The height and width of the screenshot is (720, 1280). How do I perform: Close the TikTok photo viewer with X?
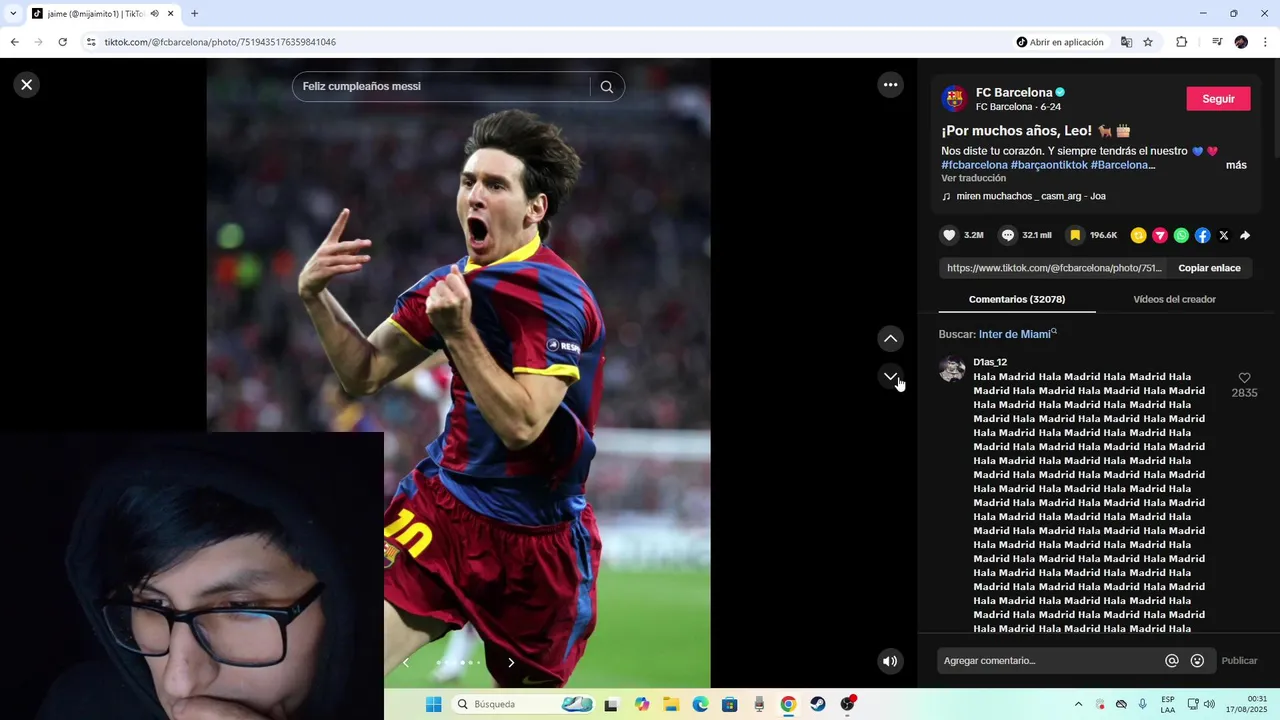point(27,85)
